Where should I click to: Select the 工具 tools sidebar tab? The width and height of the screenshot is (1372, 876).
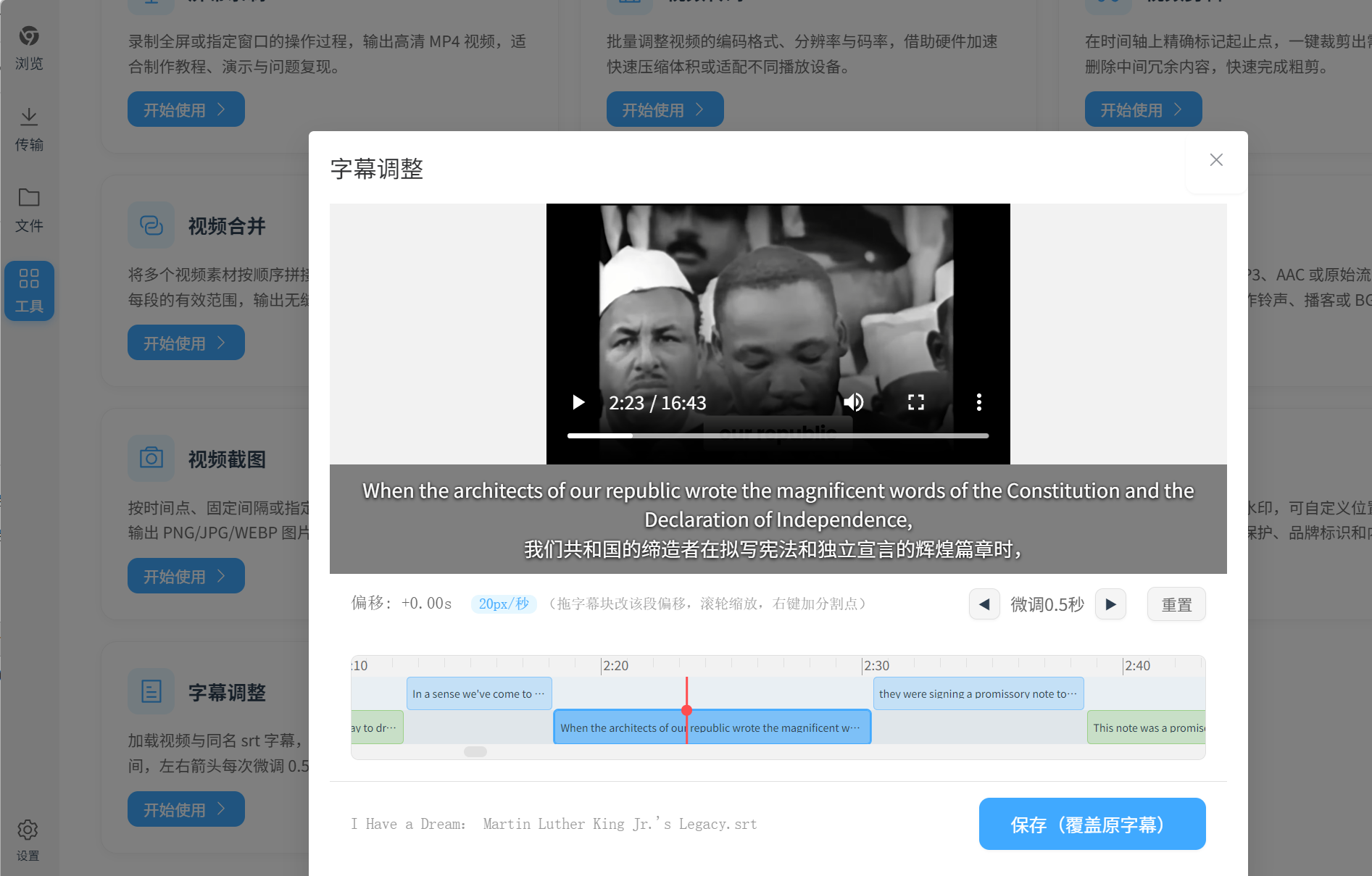(x=29, y=291)
